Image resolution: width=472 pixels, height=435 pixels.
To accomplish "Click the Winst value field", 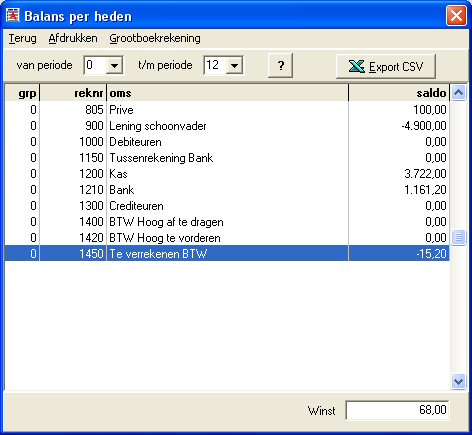I will [x=397, y=410].
